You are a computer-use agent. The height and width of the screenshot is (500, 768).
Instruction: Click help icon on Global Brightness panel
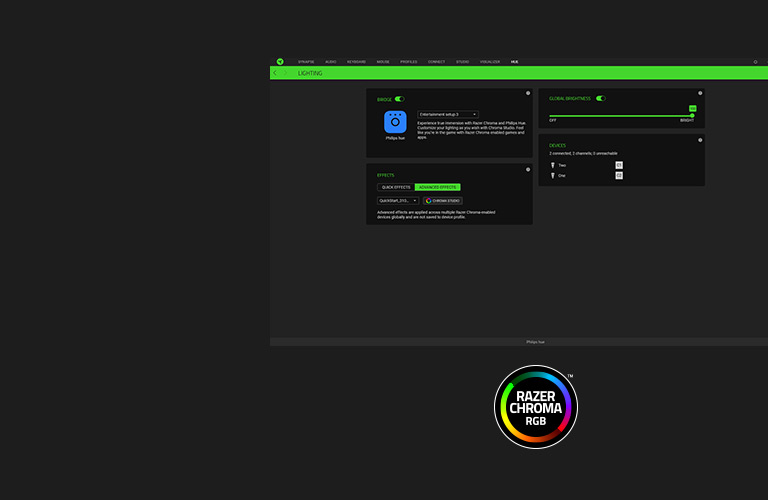click(x=700, y=93)
